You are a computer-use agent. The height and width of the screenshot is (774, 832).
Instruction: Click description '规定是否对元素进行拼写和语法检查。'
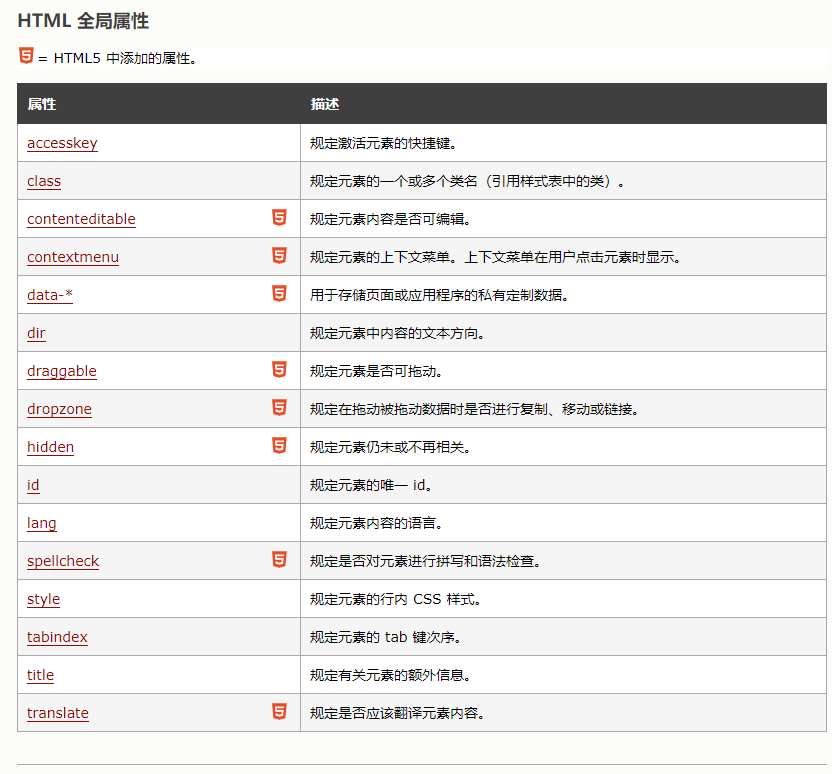tap(426, 562)
